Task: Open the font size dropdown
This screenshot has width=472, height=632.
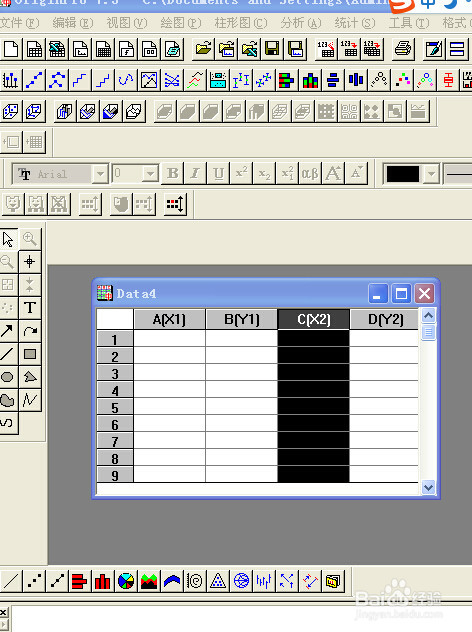Action: pyautogui.click(x=150, y=174)
